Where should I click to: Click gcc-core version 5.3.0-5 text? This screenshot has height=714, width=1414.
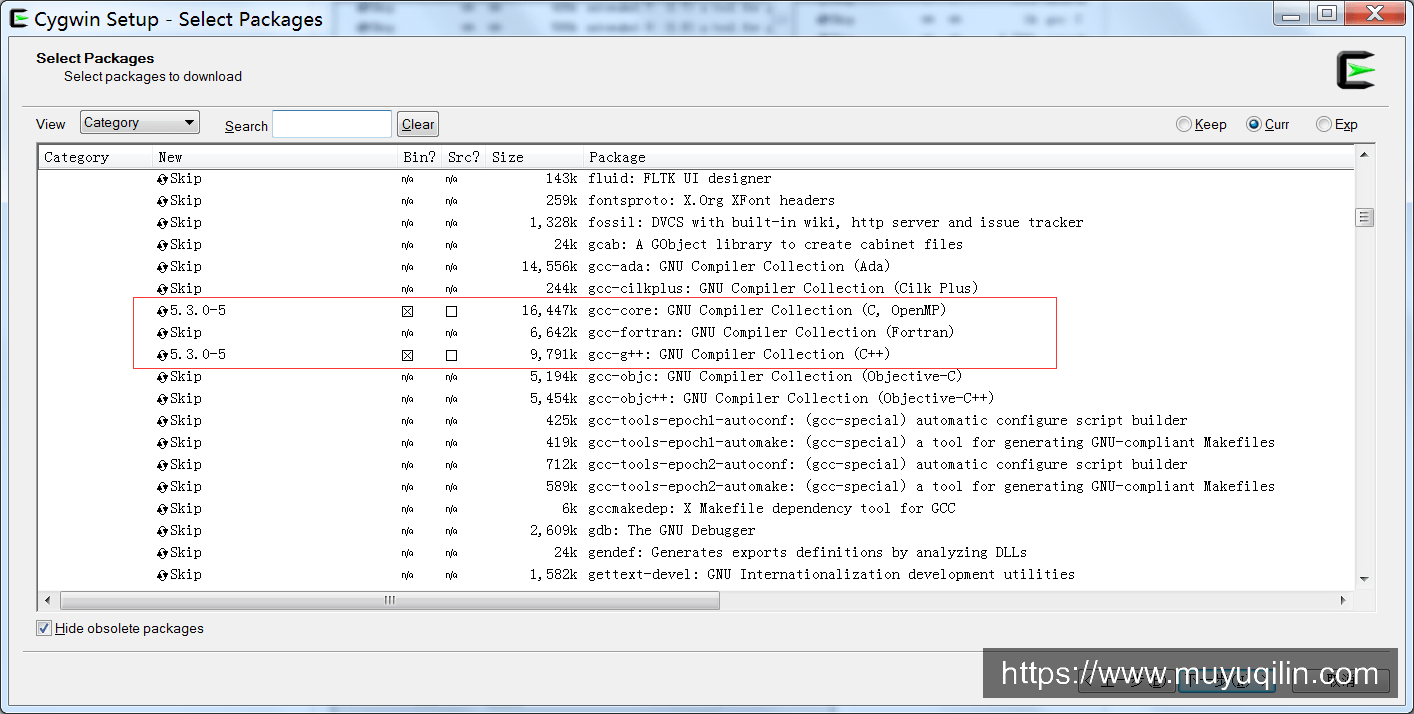197,311
